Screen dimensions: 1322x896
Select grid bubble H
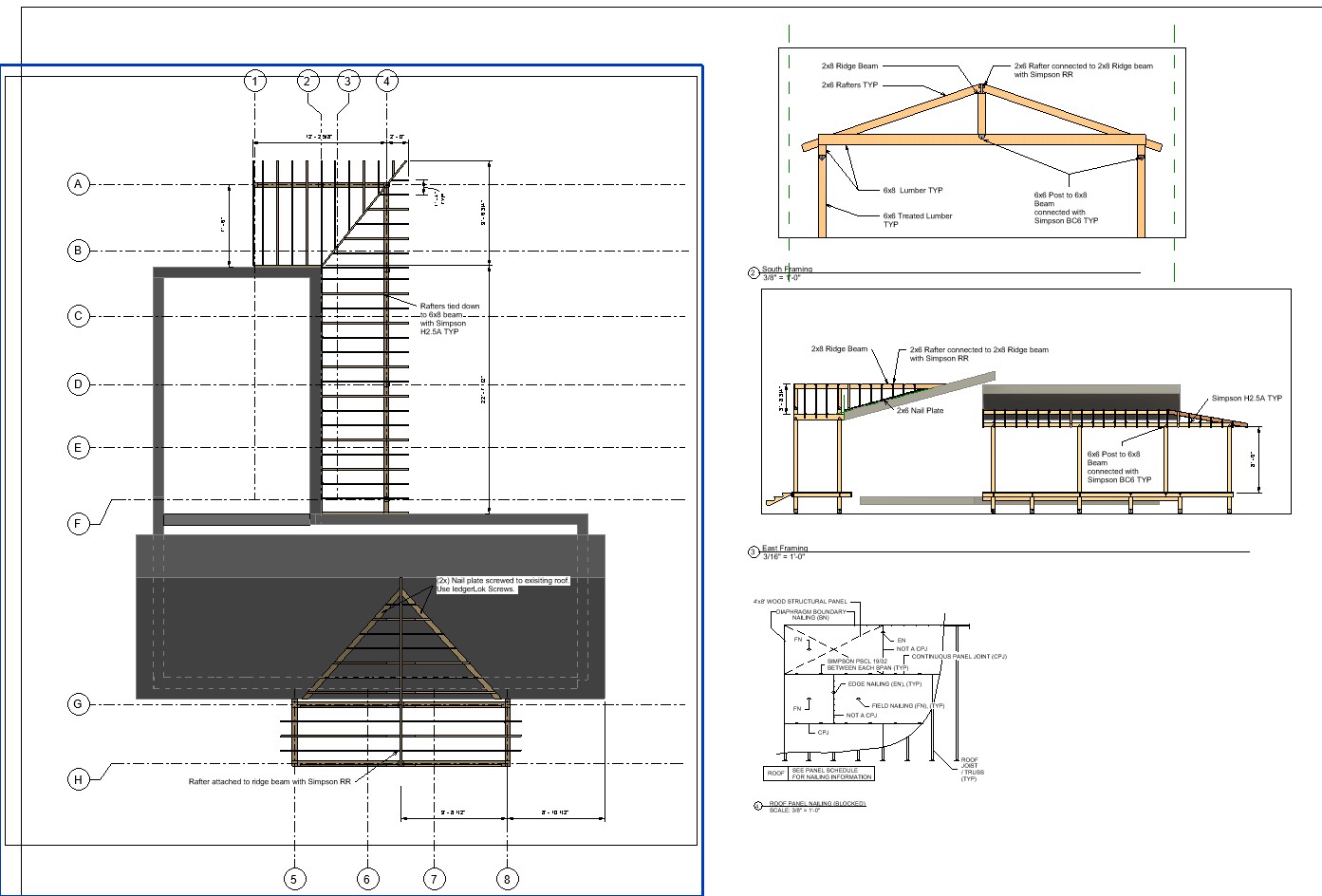(79, 780)
